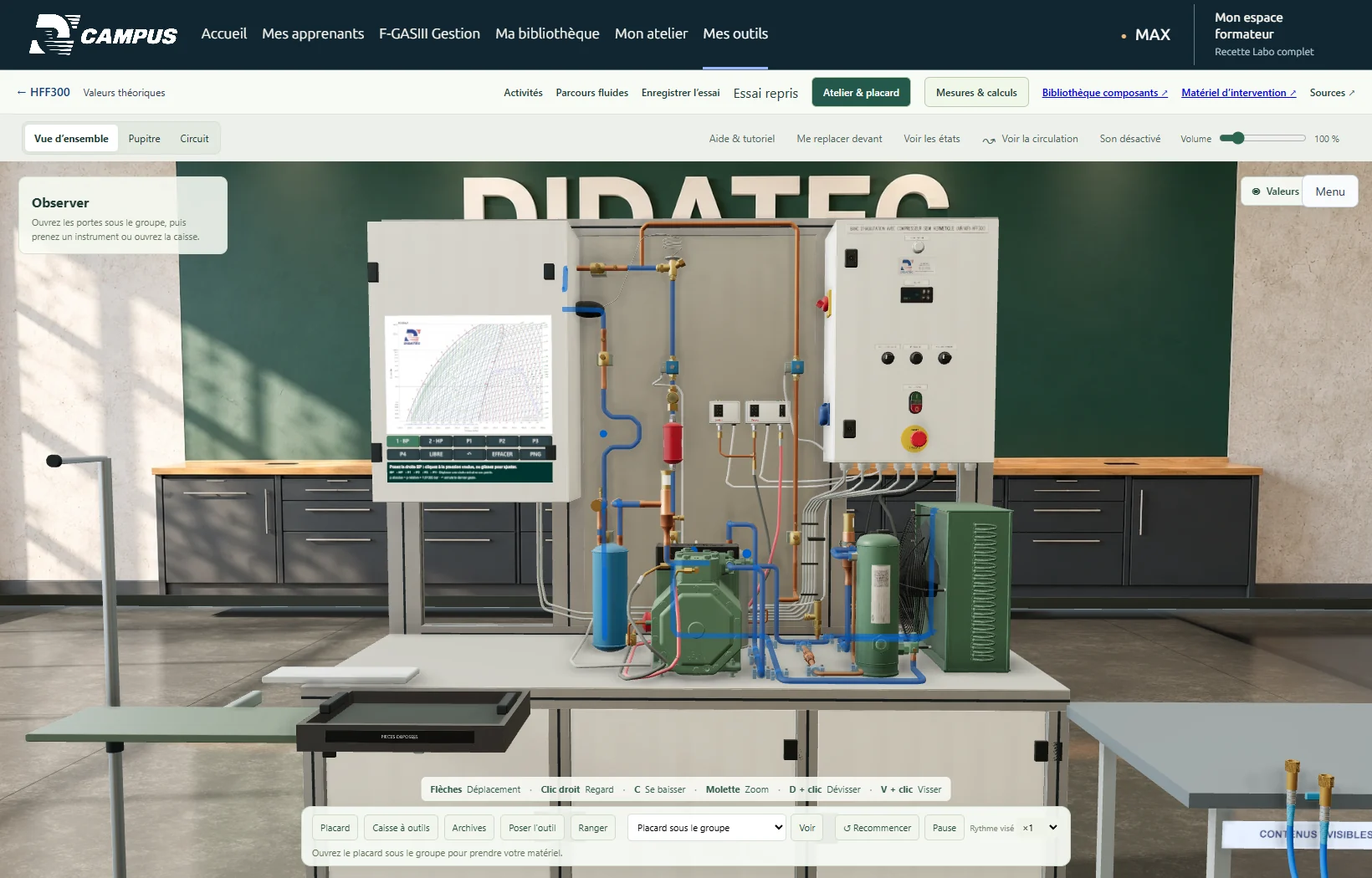Image resolution: width=1372 pixels, height=878 pixels.
Task: Click the red emergency stop button on the cabinet
Action: click(x=918, y=438)
